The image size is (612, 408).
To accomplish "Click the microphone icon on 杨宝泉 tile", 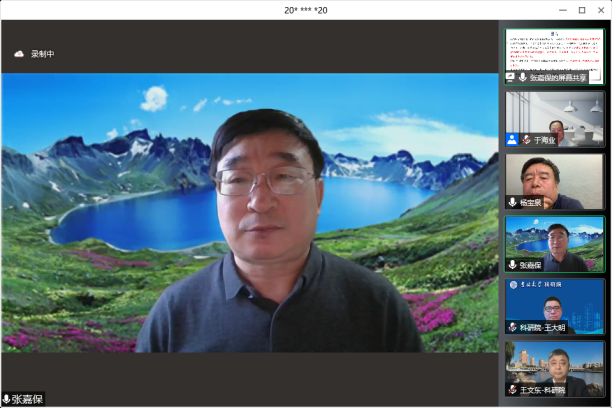I will [512, 202].
